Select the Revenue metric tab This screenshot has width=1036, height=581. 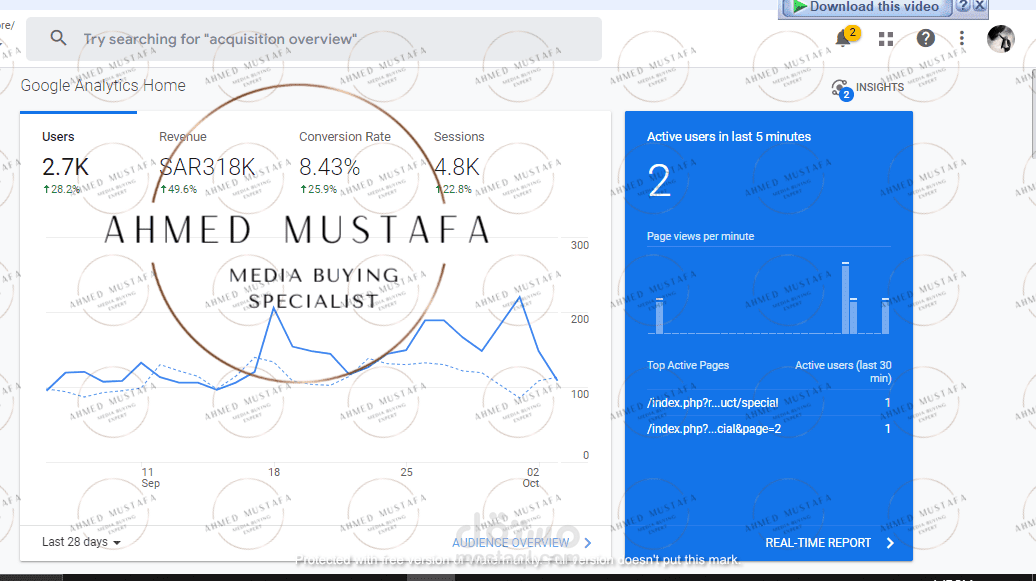pos(207,164)
